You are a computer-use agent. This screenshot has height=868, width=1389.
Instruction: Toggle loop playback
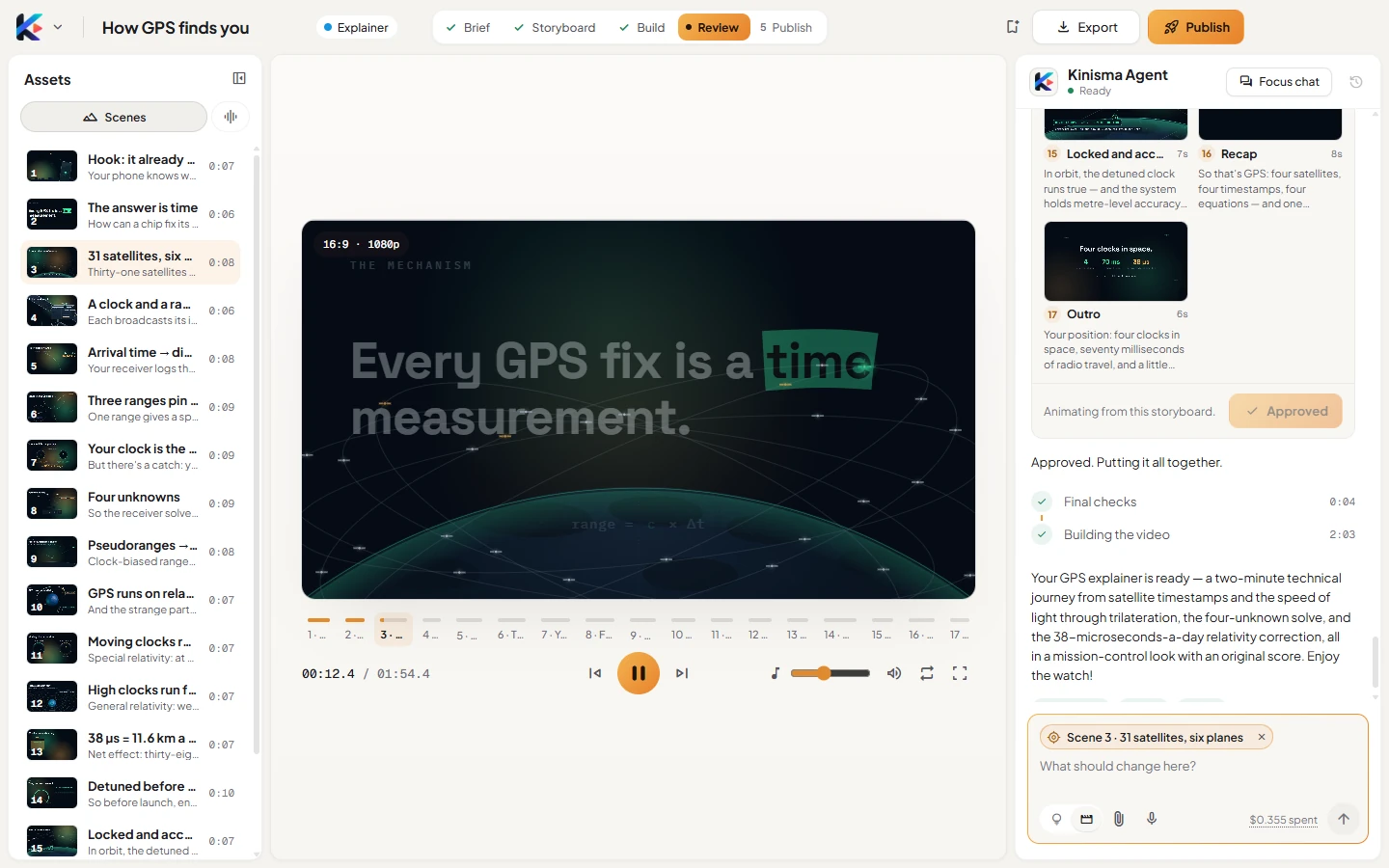[x=927, y=673]
